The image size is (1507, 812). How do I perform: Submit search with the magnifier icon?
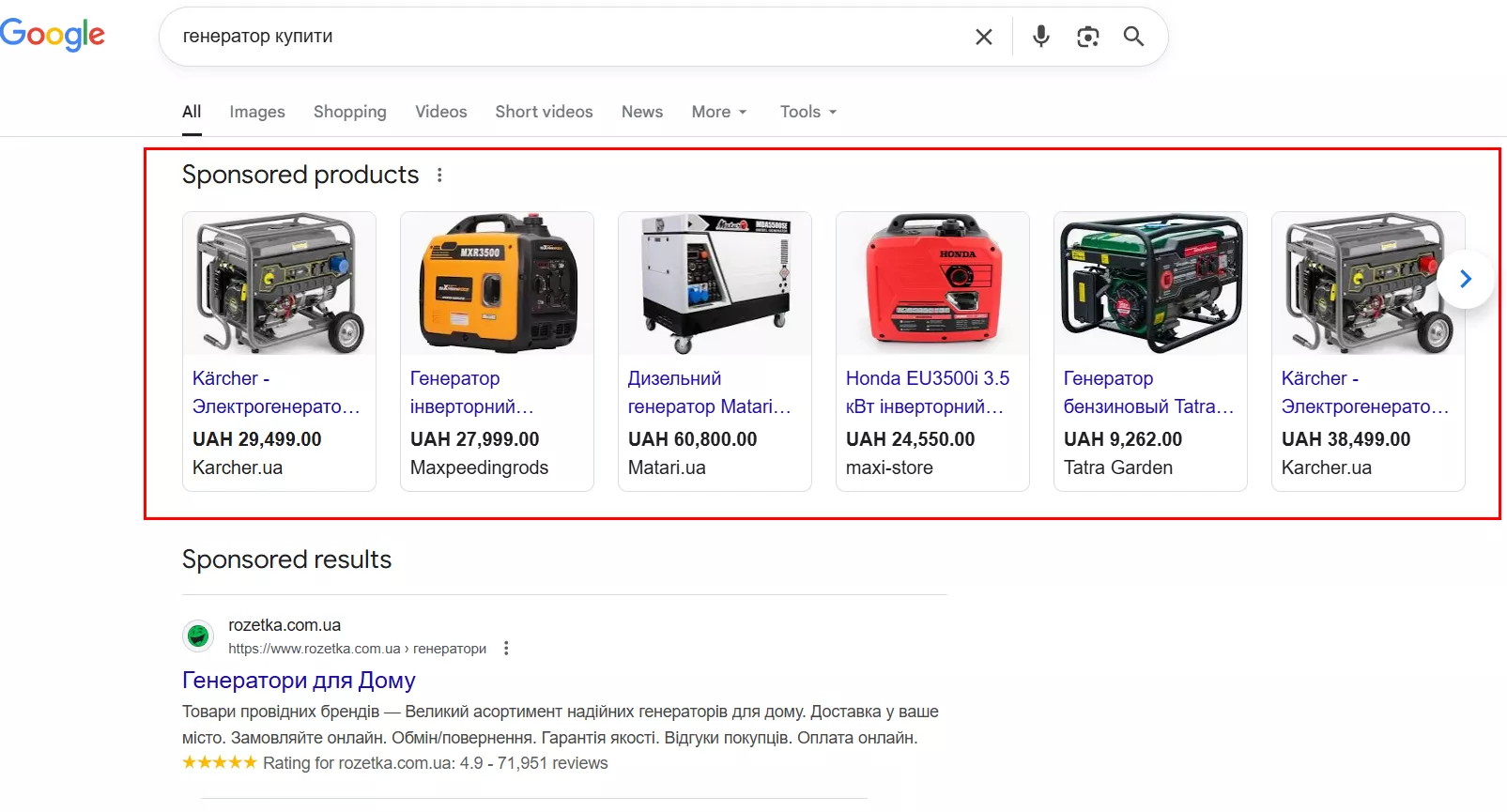[1134, 37]
